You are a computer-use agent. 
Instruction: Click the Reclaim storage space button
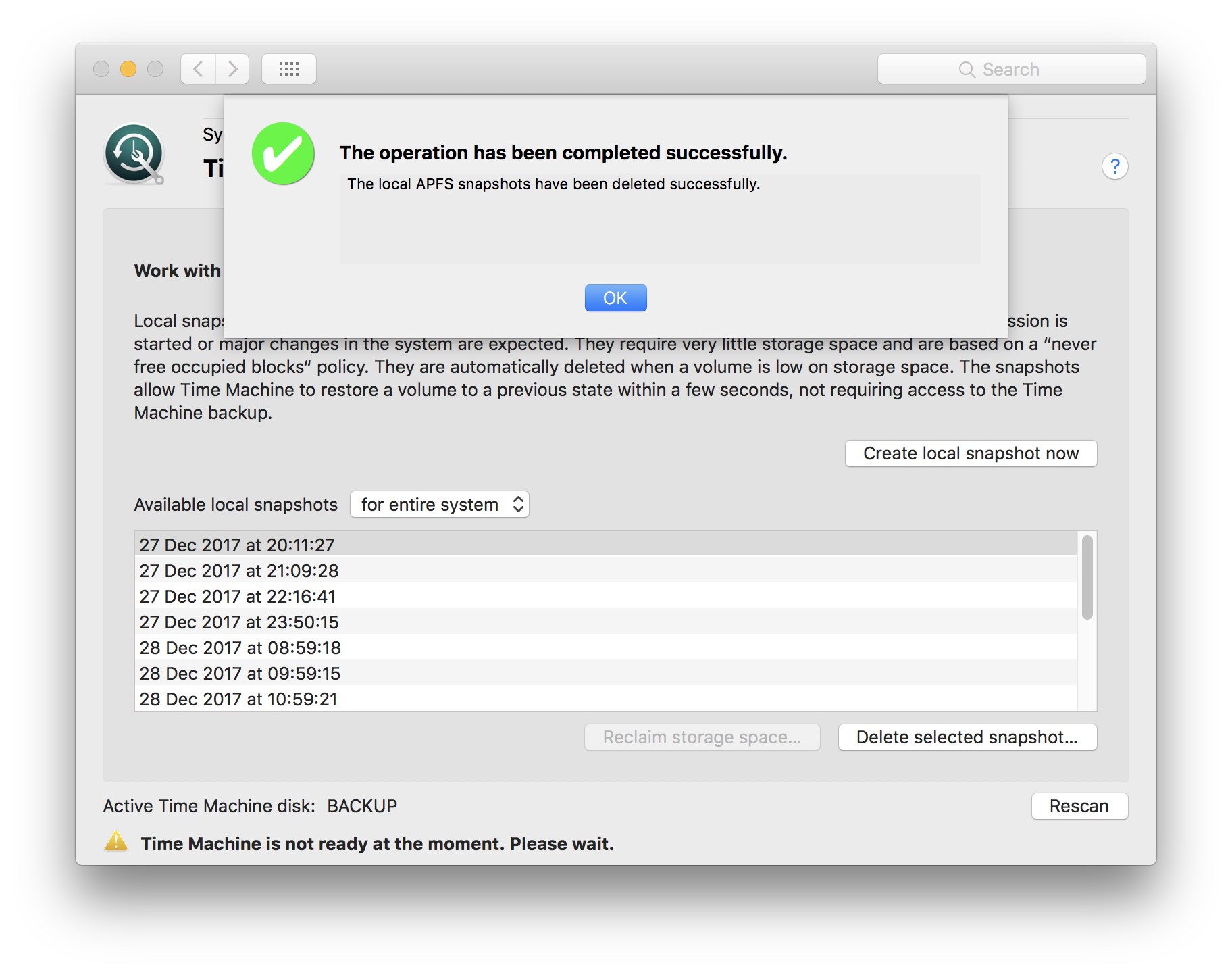click(702, 737)
